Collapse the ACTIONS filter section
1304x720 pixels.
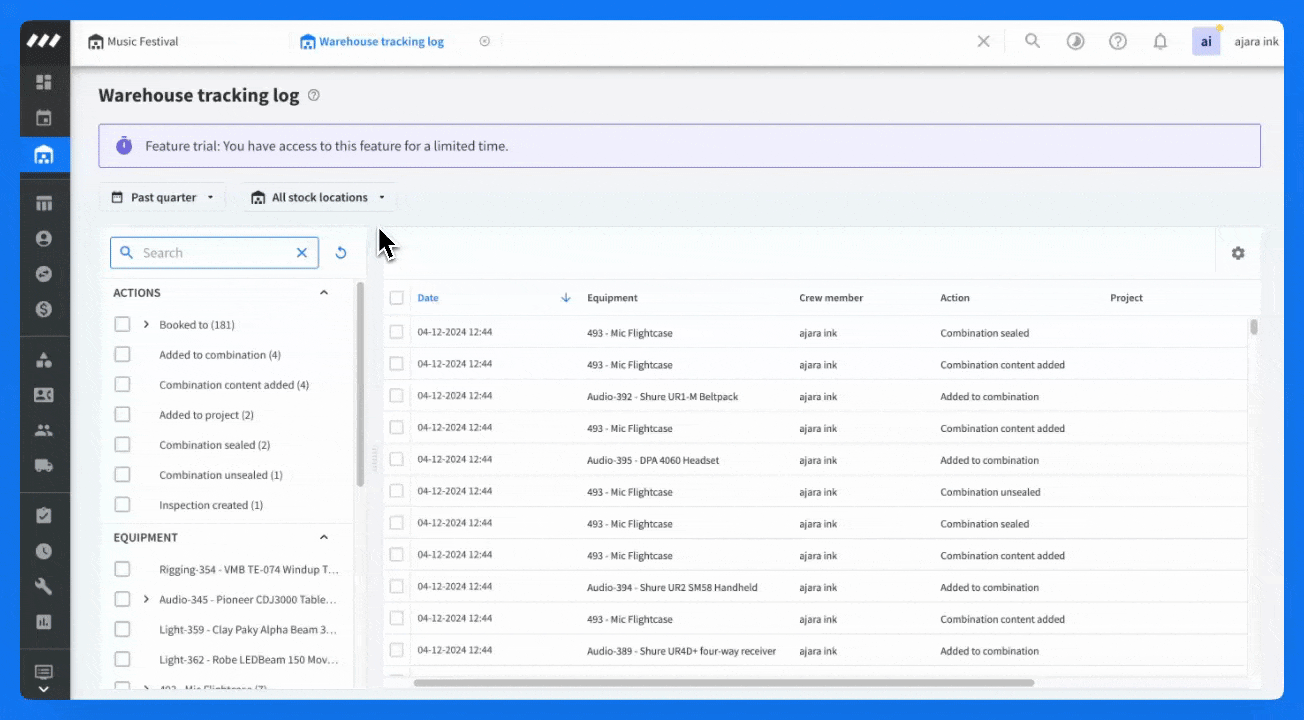point(323,293)
